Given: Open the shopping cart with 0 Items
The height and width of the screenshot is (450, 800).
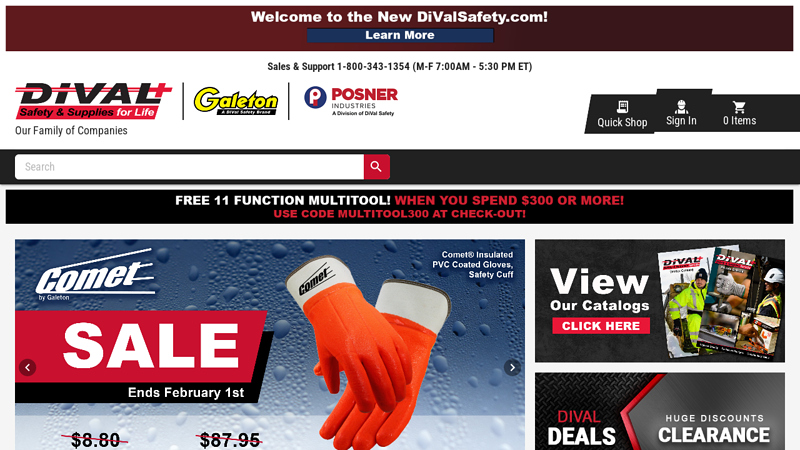Looking at the screenshot, I should click(x=739, y=113).
